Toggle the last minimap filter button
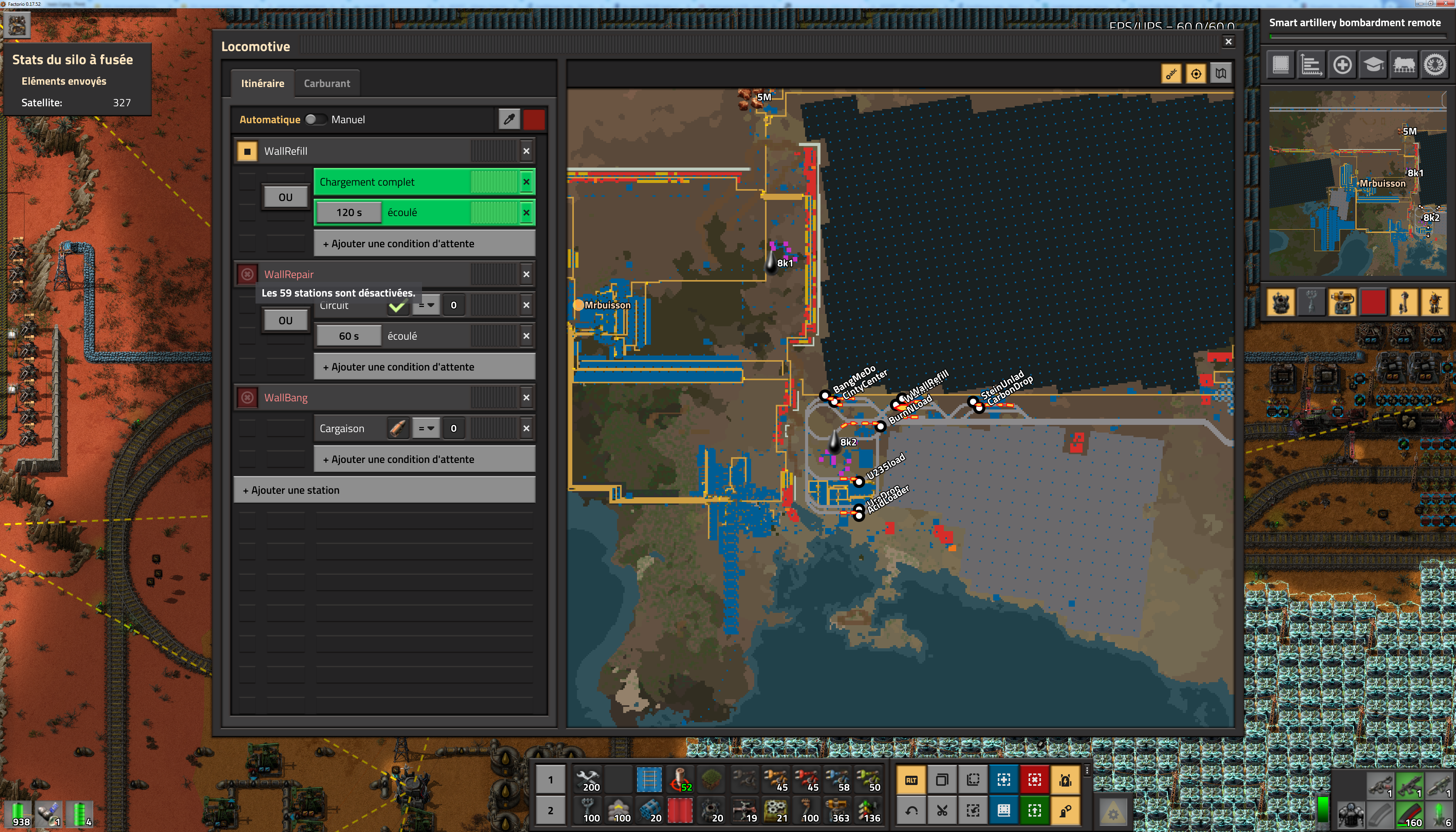 pos(1435,302)
